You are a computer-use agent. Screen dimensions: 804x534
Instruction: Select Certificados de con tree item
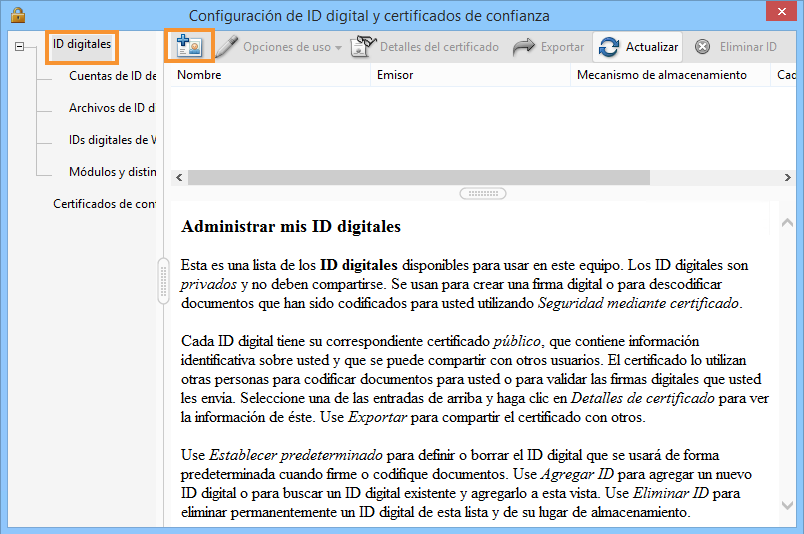104,204
